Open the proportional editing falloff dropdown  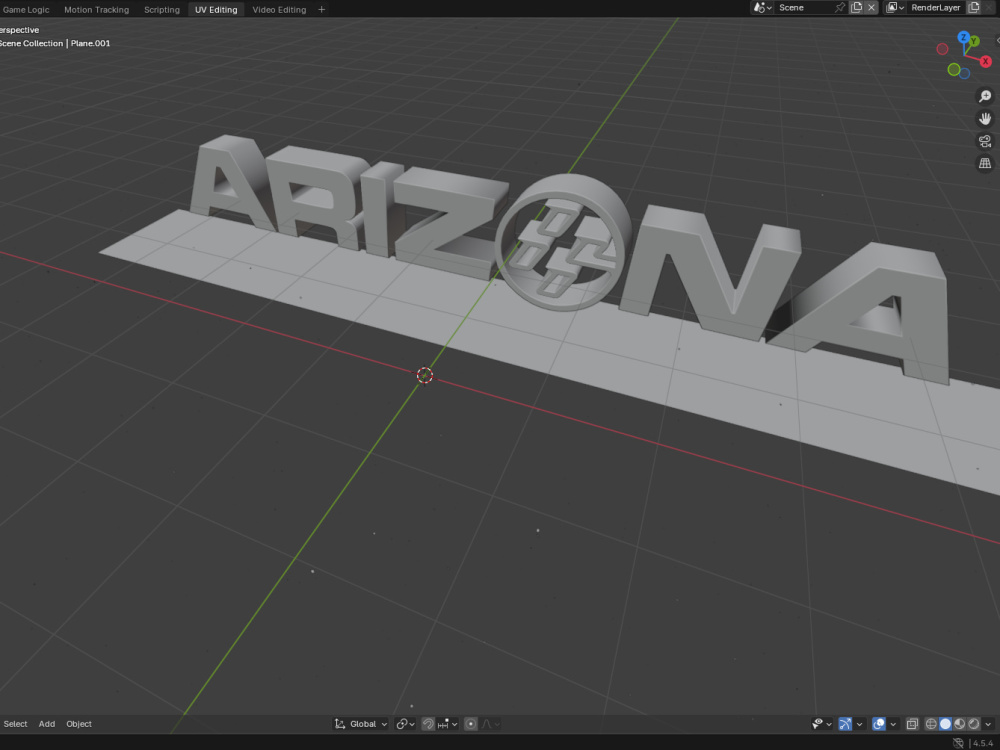tap(490, 724)
